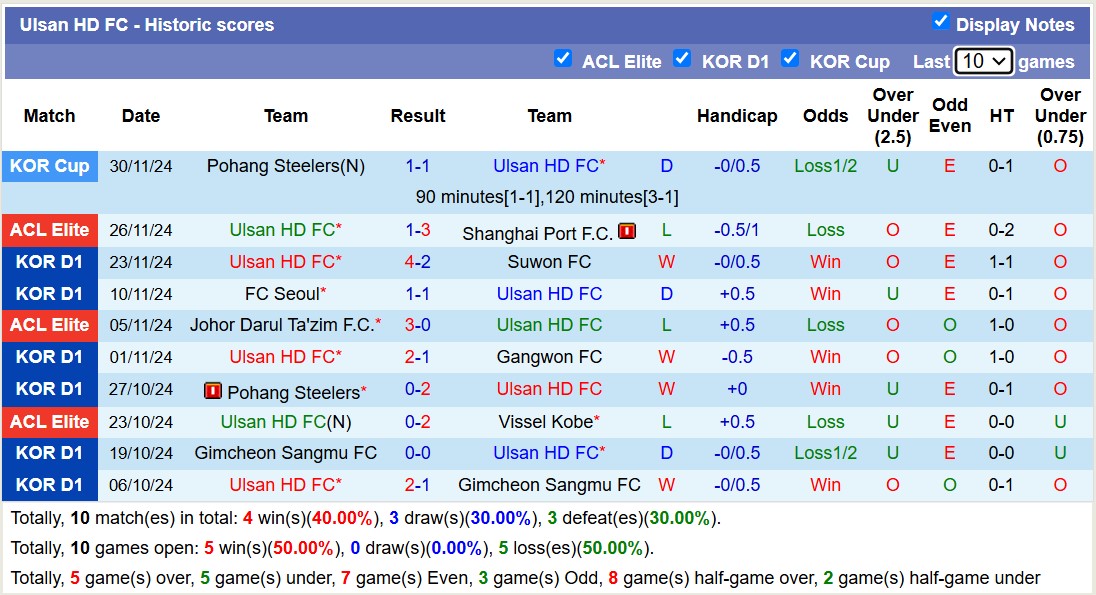Open the Gangwon FC team page

pyautogui.click(x=549, y=357)
